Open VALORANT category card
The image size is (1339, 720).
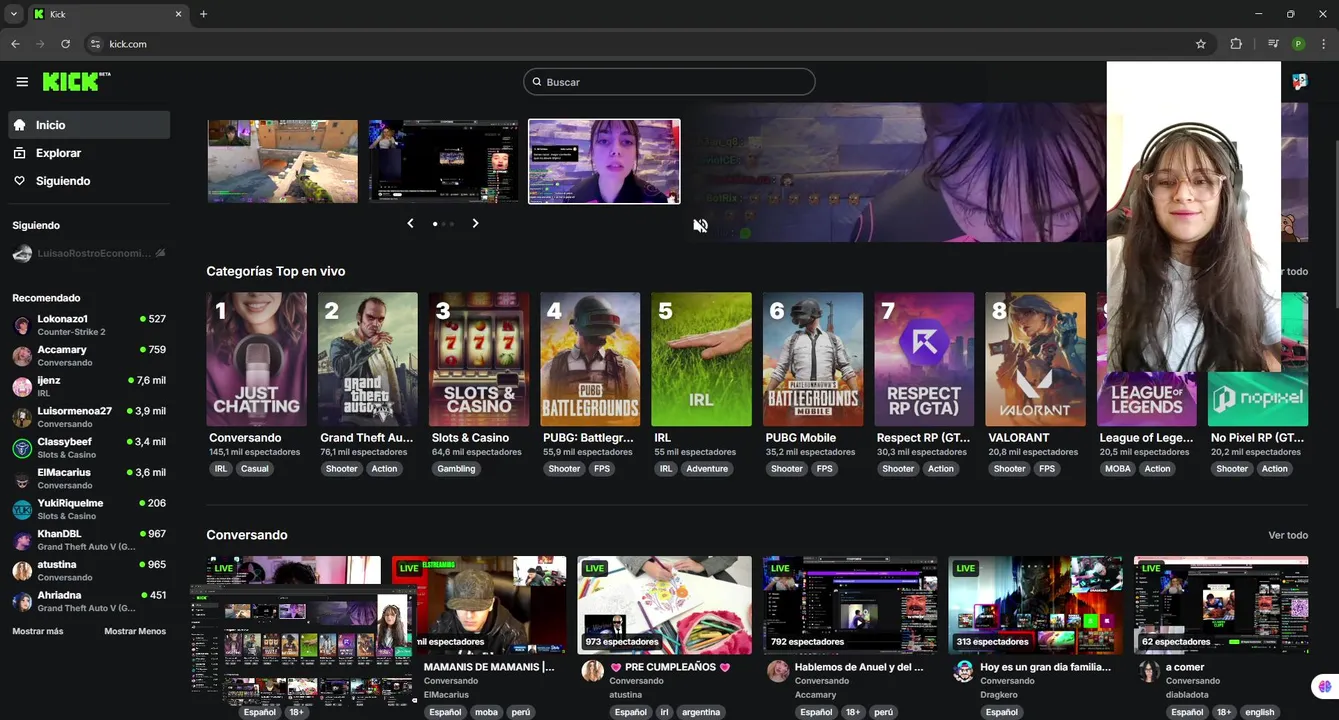[x=1035, y=359]
